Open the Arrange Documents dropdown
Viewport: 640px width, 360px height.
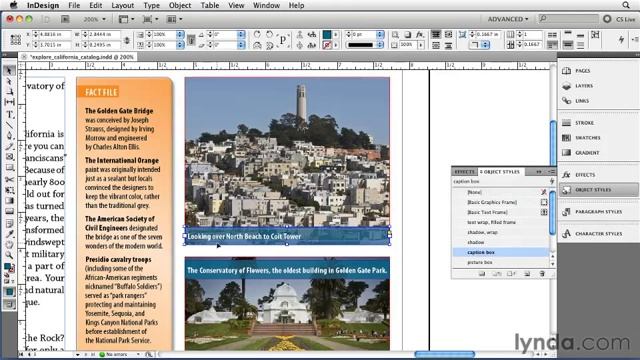pyautogui.click(x=174, y=19)
